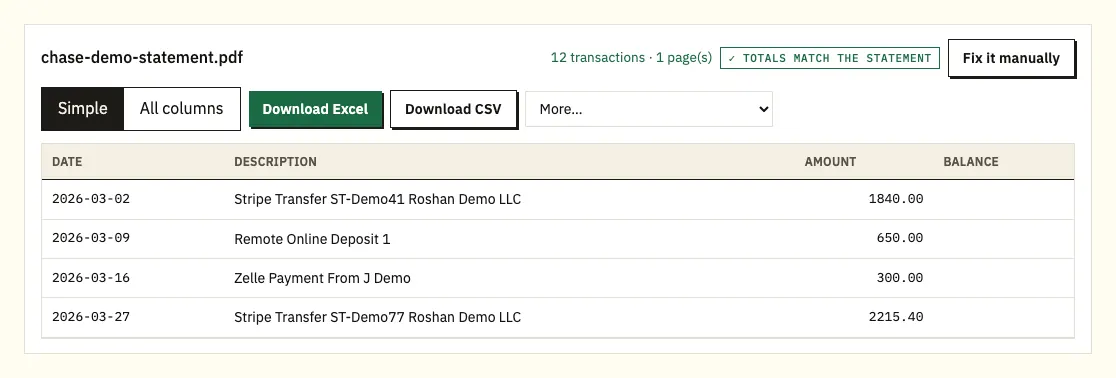Click the BALANCE column header
The height and width of the screenshot is (378, 1116).
coord(971,162)
